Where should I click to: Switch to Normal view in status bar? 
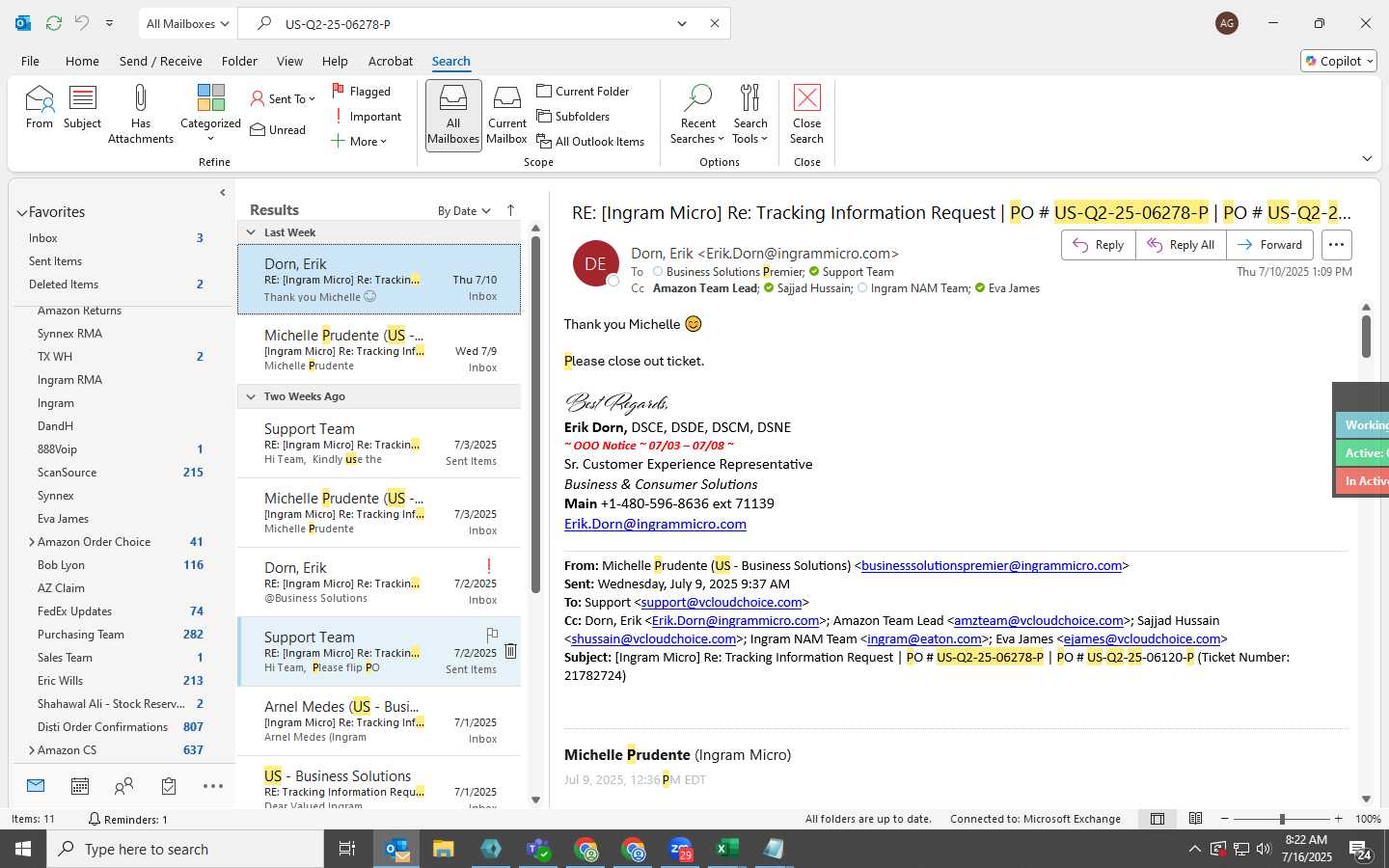(x=1157, y=819)
